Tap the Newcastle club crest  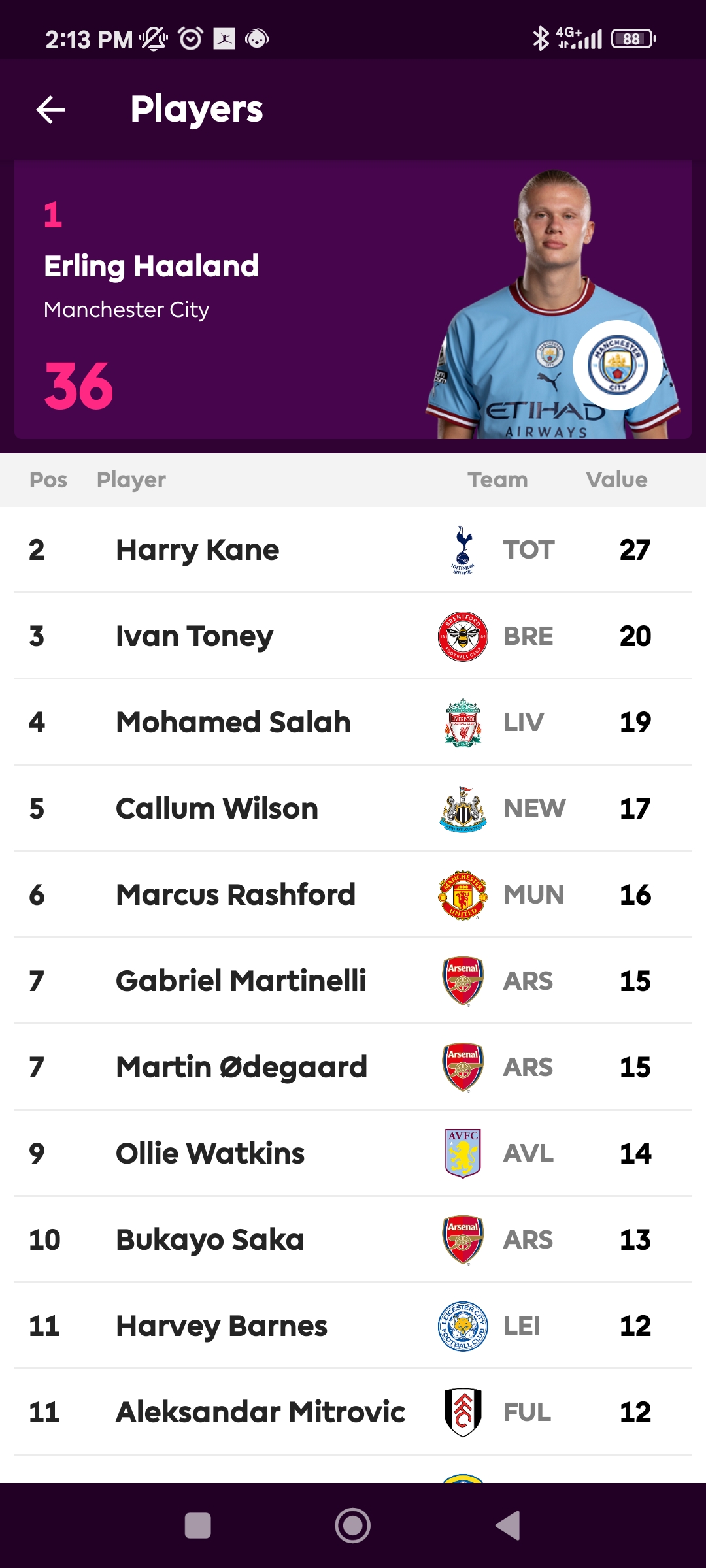pyautogui.click(x=463, y=809)
